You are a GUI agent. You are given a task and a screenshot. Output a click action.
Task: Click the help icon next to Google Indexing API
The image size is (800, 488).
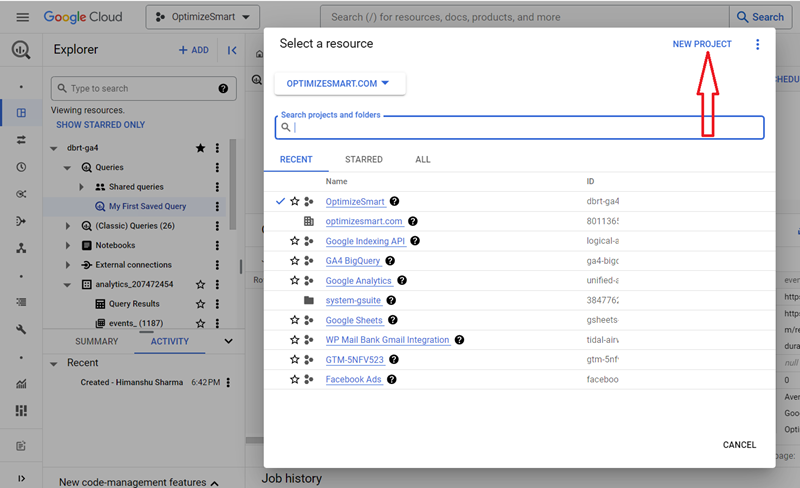click(x=415, y=241)
